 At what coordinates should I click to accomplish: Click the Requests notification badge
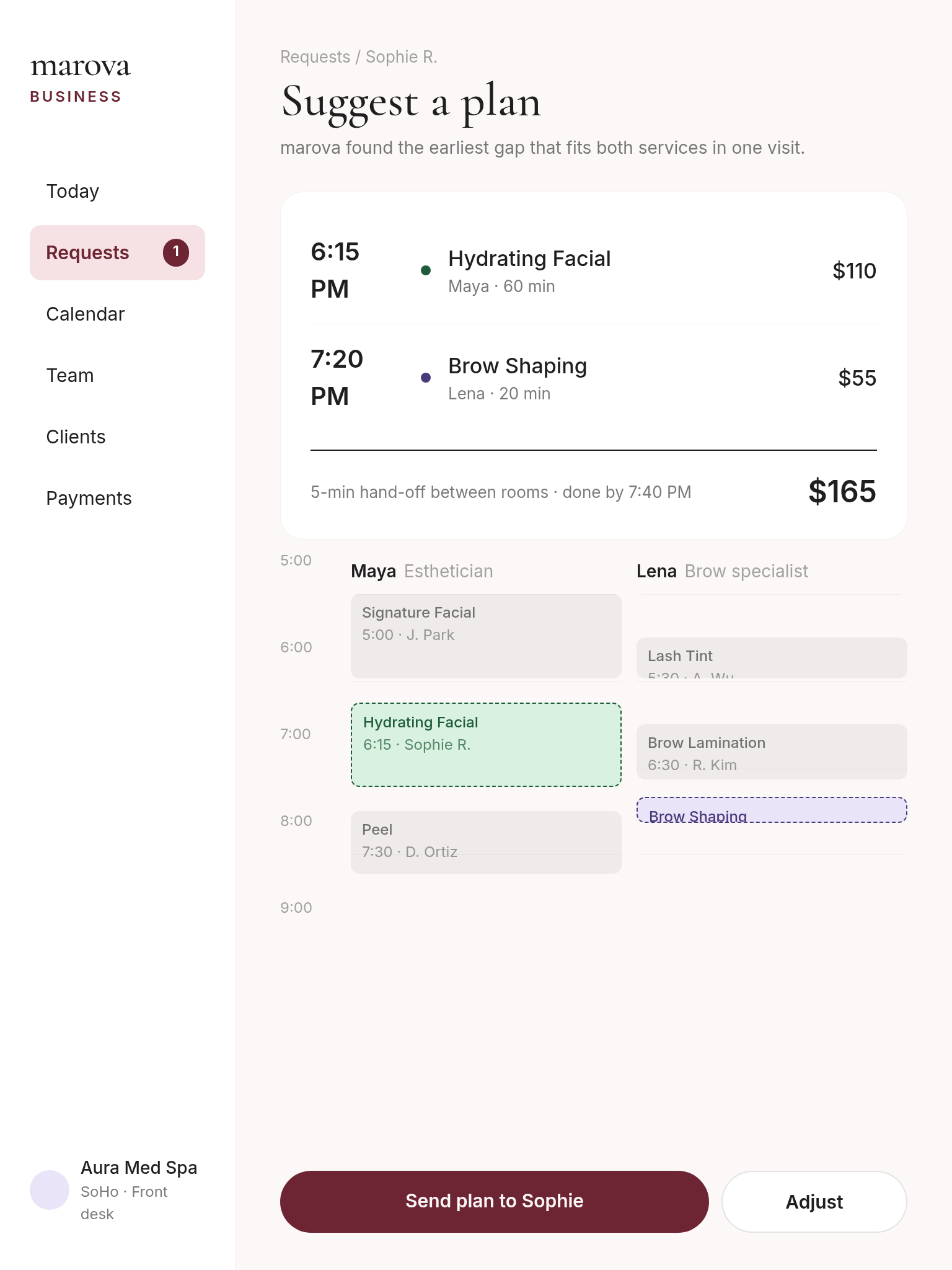pos(176,252)
